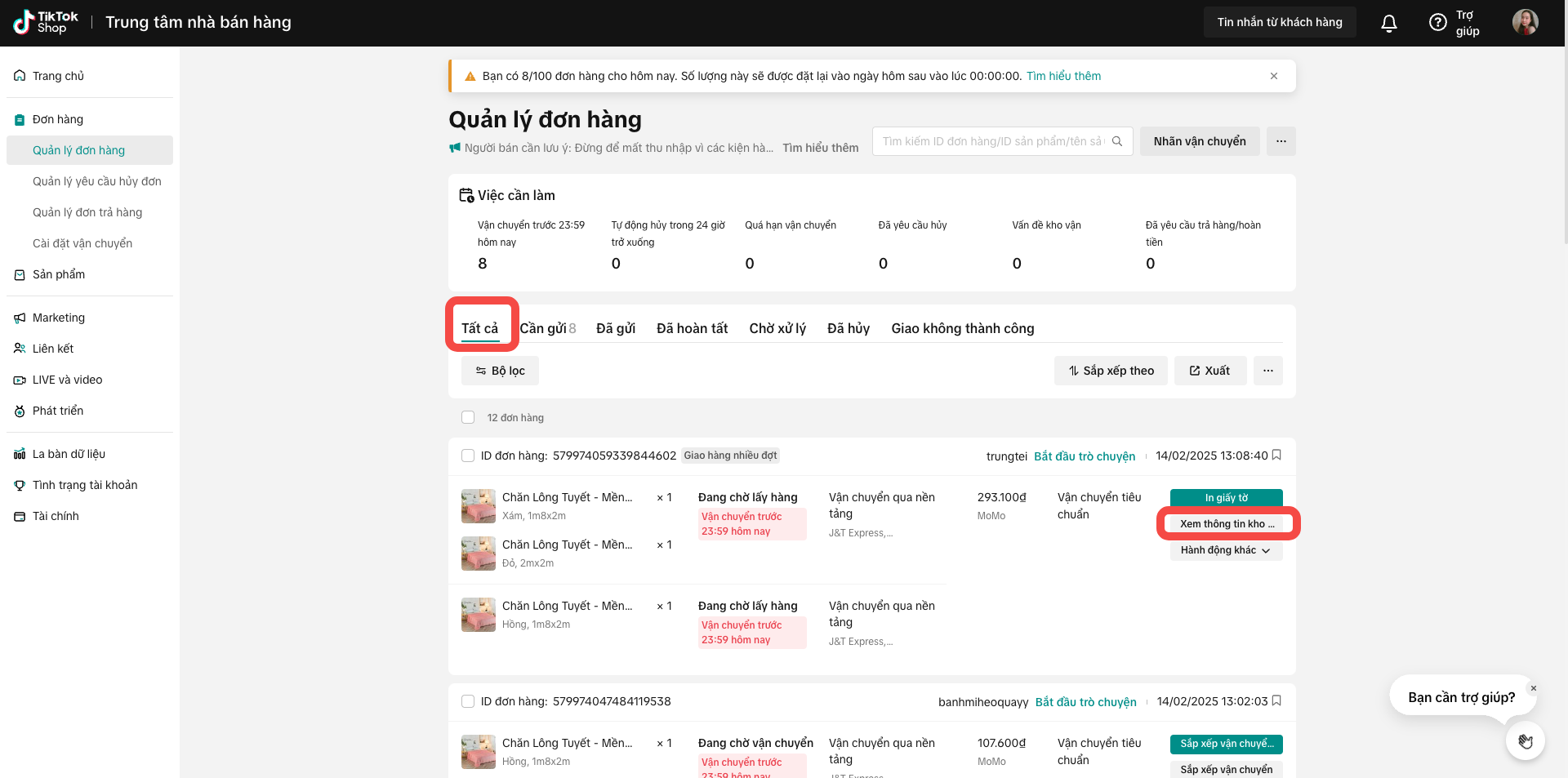Click the order search input field
1568x778 pixels.
[x=992, y=141]
